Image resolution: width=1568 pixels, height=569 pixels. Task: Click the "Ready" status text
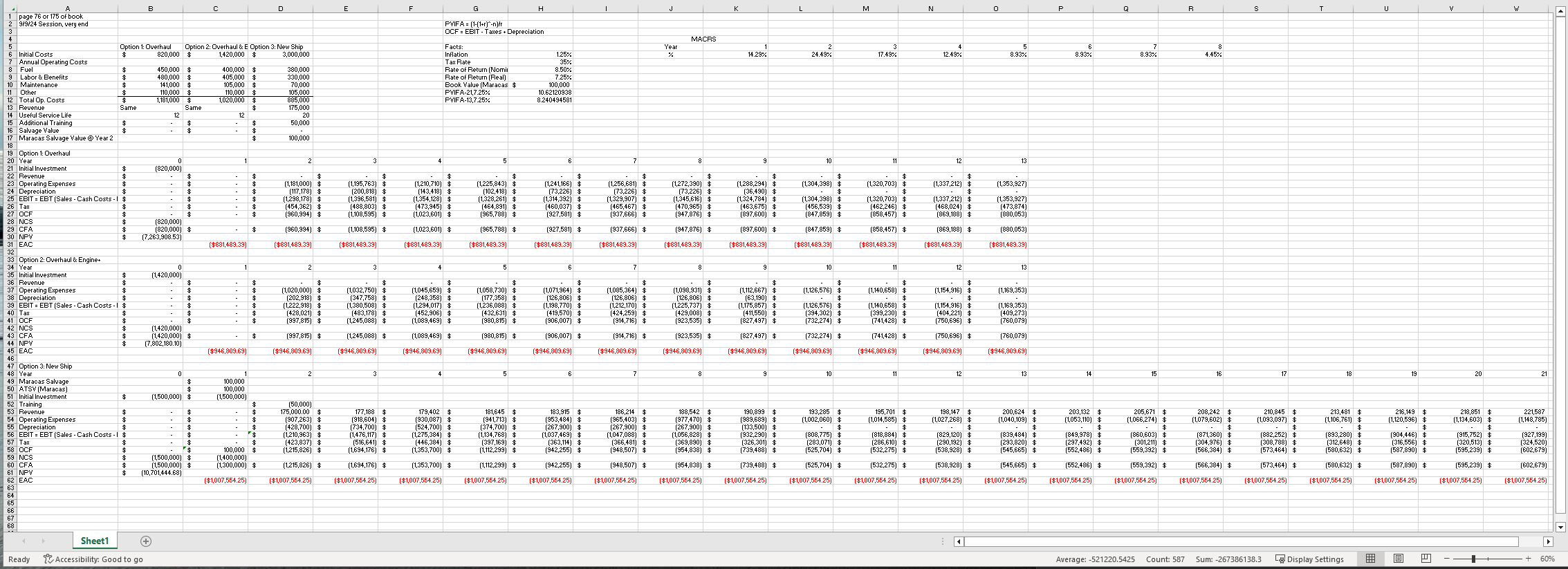click(x=19, y=559)
